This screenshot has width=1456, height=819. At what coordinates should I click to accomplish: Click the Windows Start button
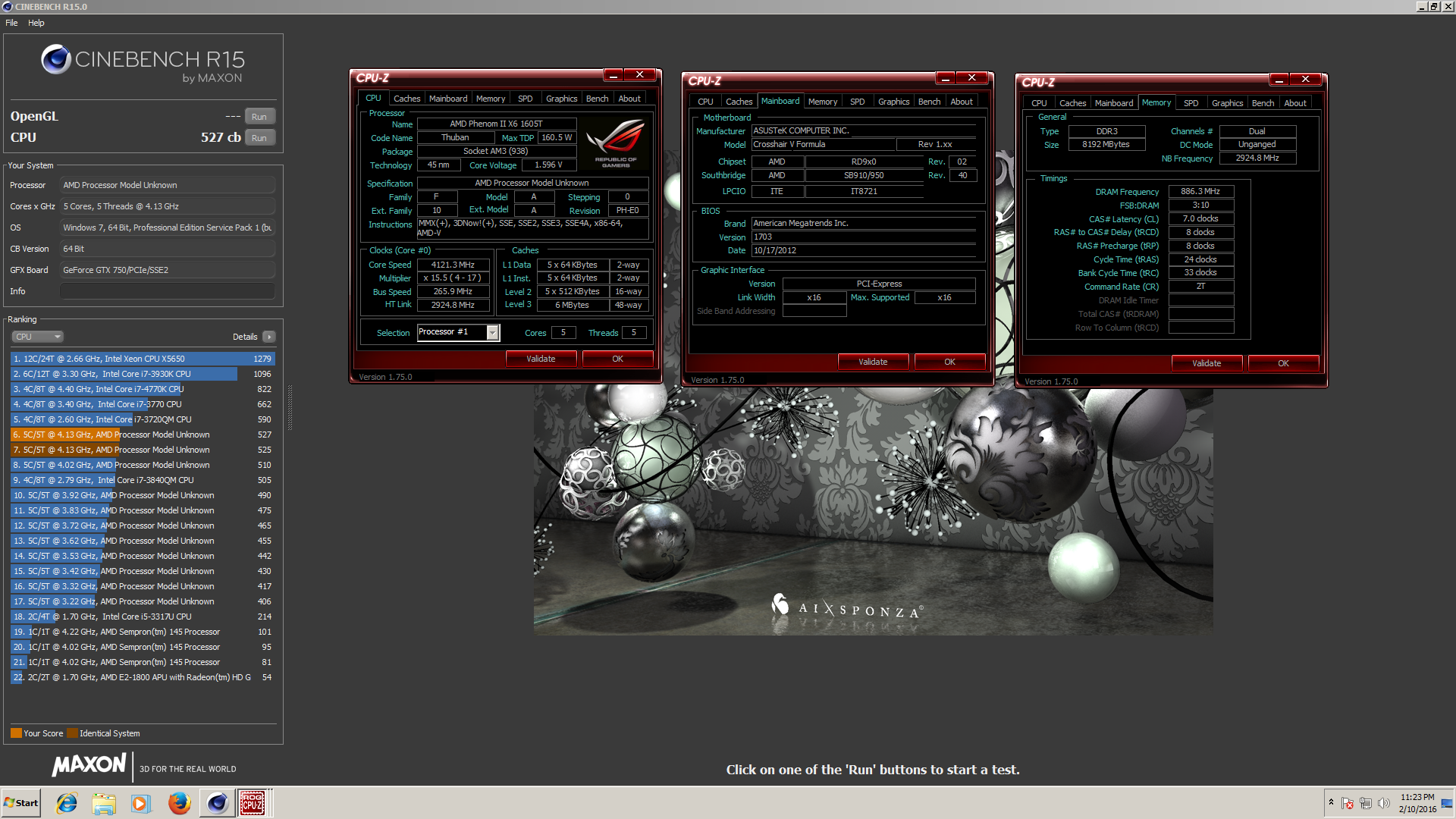pos(21,803)
